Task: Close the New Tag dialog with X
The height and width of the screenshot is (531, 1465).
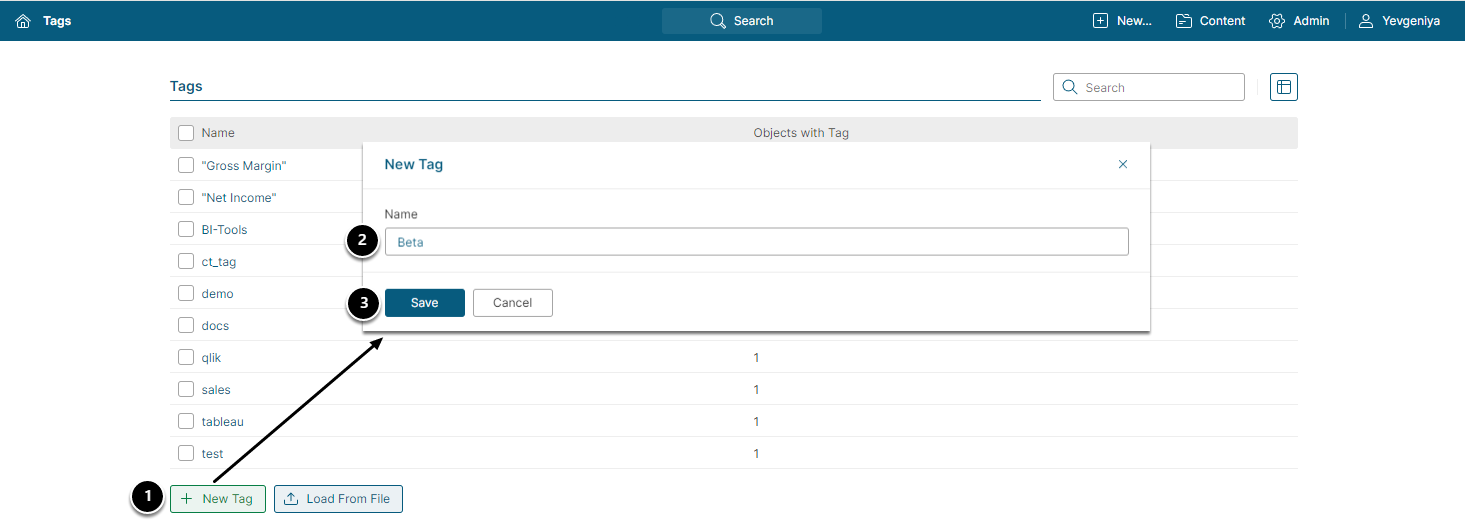Action: [x=1123, y=164]
